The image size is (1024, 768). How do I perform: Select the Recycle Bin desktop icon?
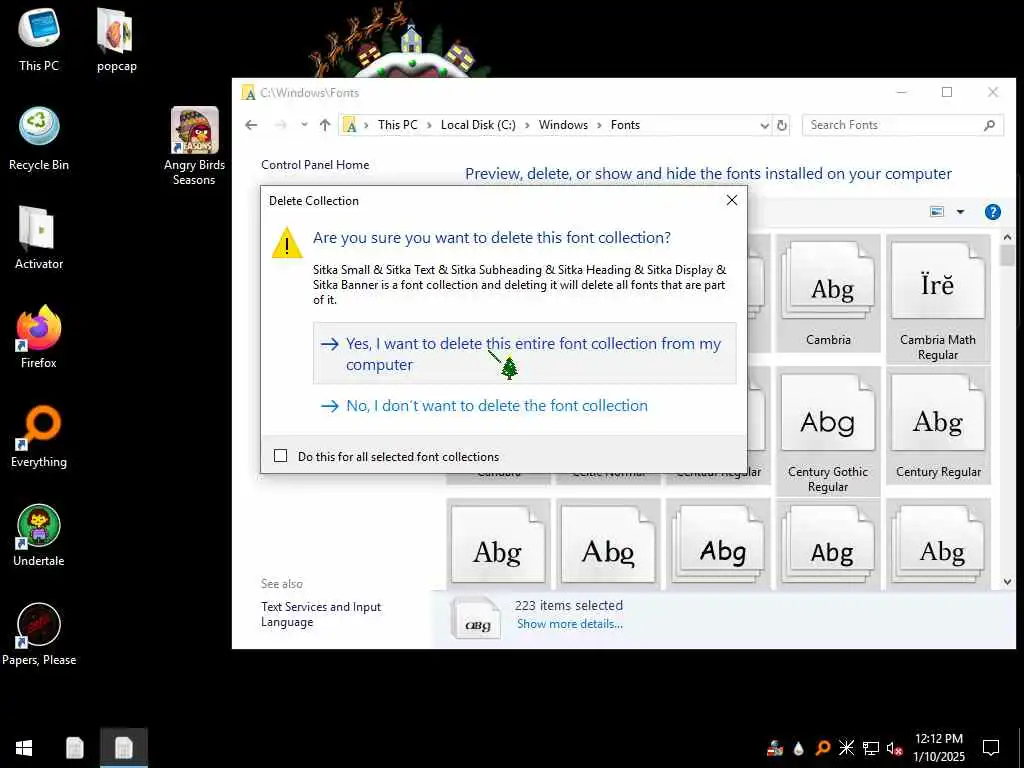tap(39, 138)
